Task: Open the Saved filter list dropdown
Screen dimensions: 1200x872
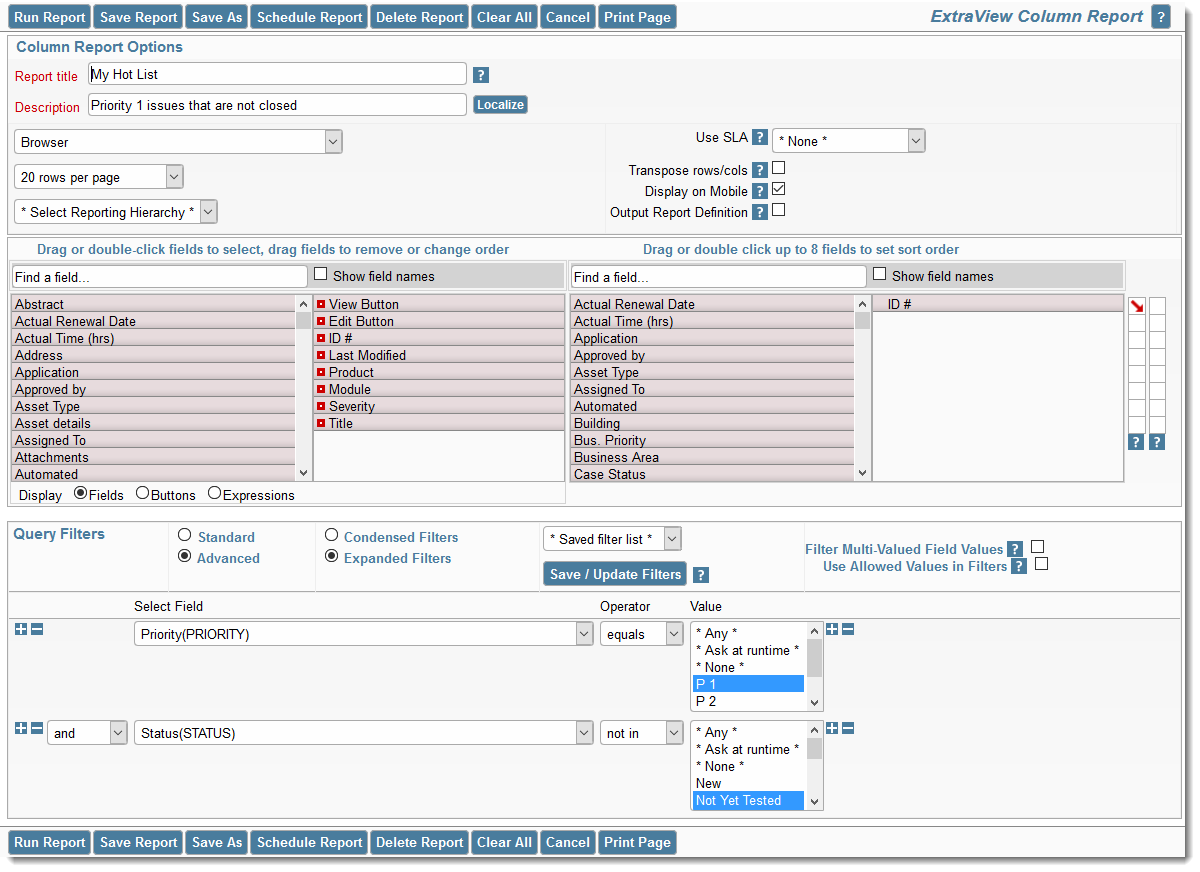Action: click(x=612, y=539)
